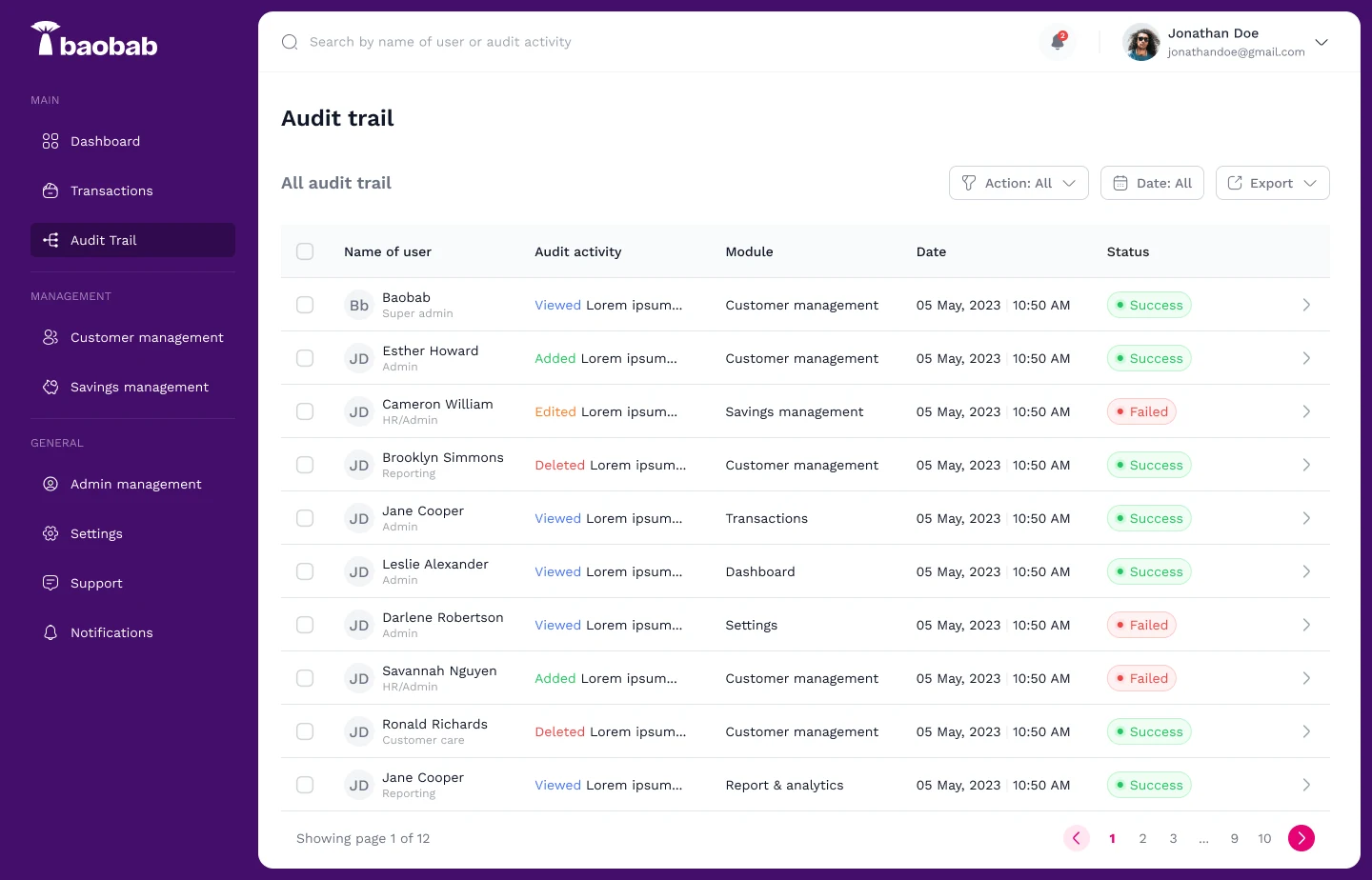Open the Action: All filter dropdown
Viewport: 1372px width, 880px height.
[x=1019, y=183]
